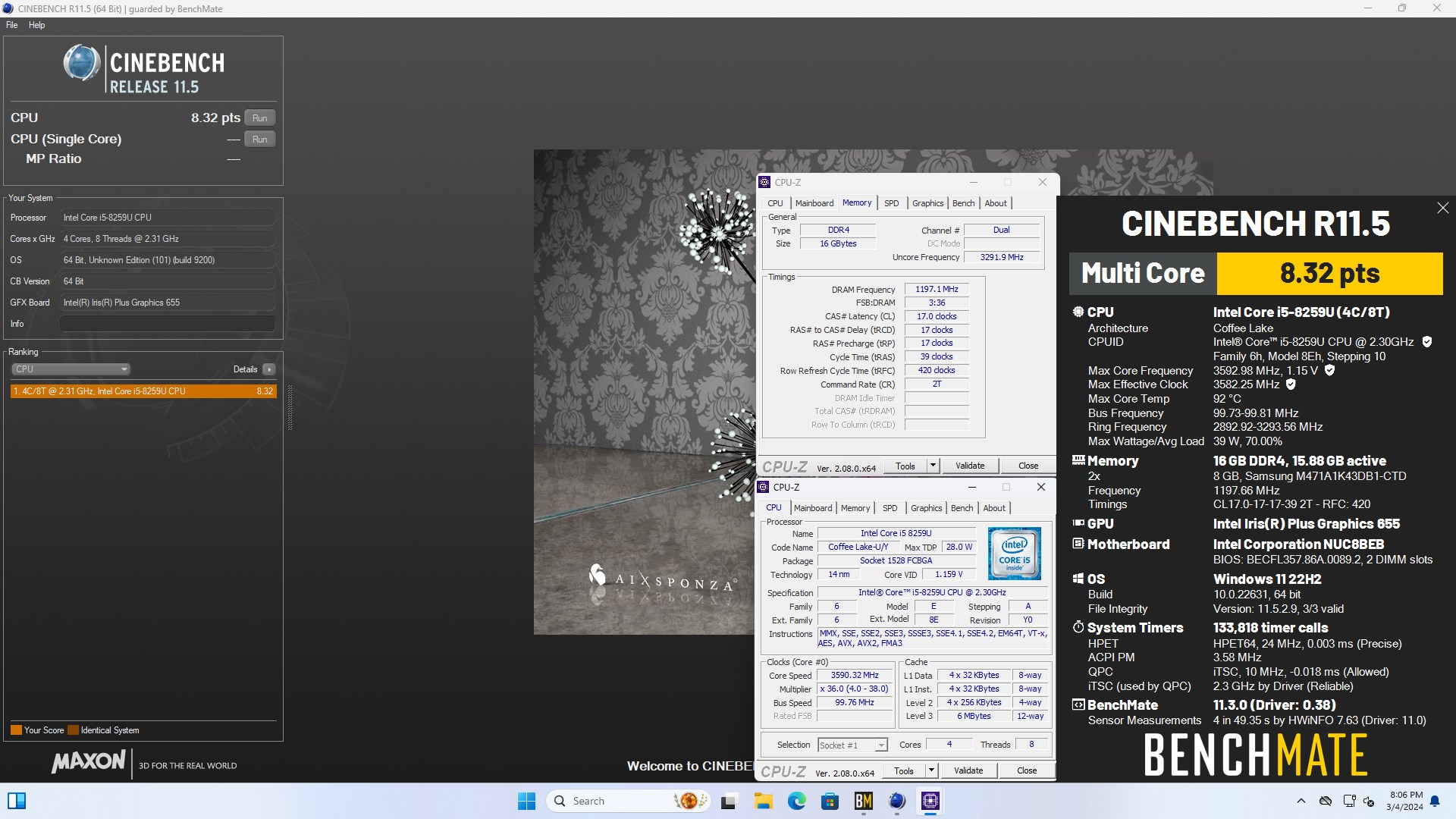Viewport: 1456px width, 819px height.
Task: Run the CPU (Single Core) benchmark
Action: pos(260,140)
